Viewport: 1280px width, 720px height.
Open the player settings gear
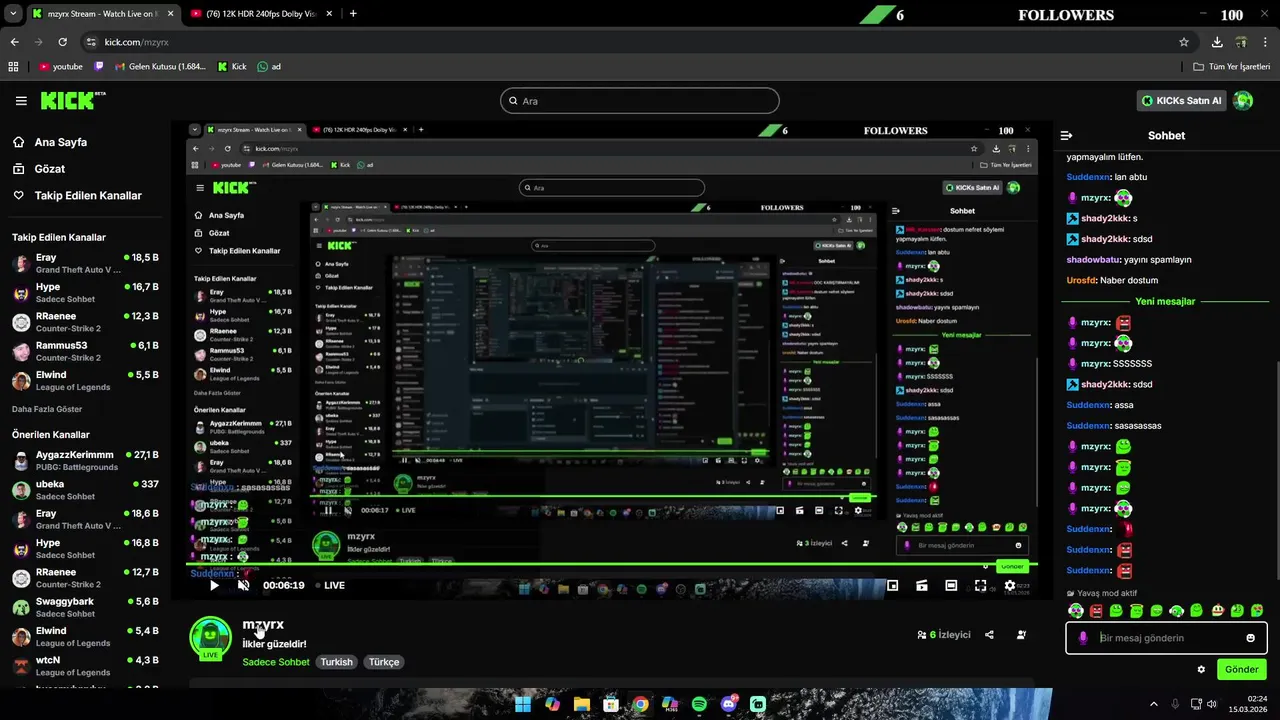(x=1010, y=586)
